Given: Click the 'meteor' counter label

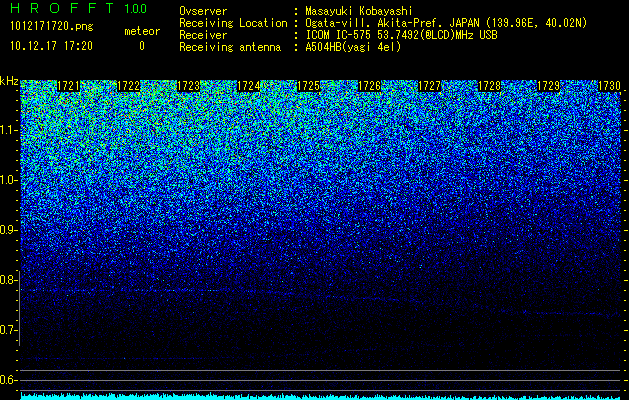Looking at the screenshot, I should [142, 31].
